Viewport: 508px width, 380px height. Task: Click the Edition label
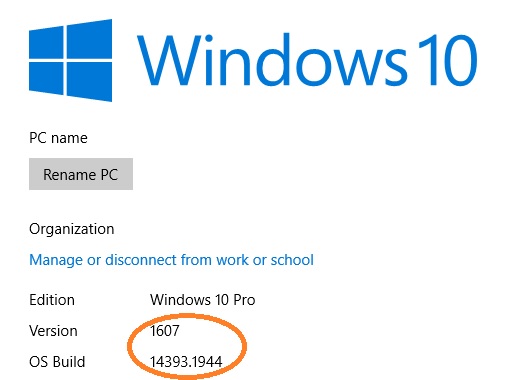coord(52,300)
